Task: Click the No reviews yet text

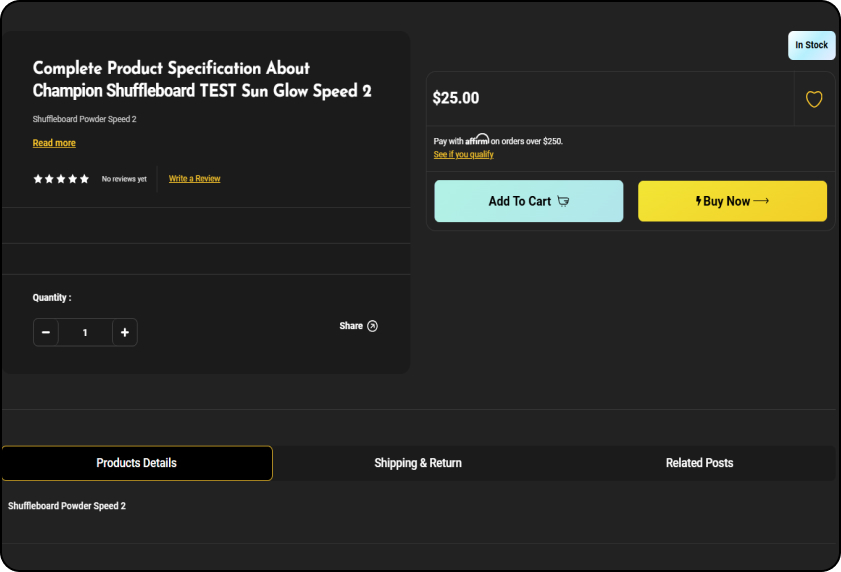Action: click(x=124, y=179)
